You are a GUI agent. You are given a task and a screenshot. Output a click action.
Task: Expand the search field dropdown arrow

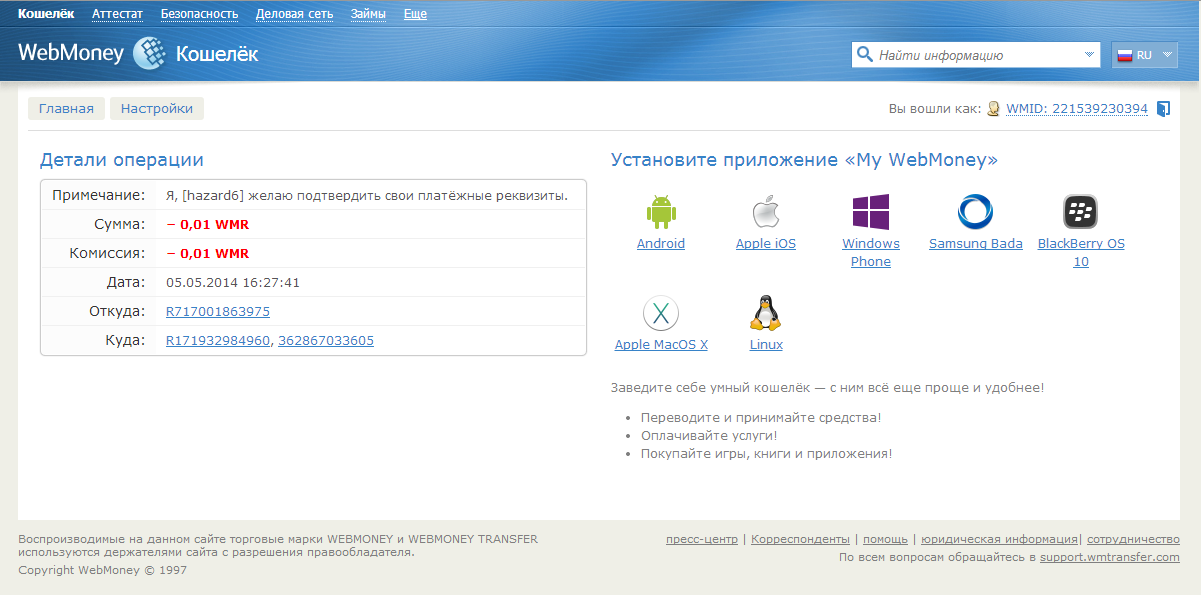point(1089,55)
